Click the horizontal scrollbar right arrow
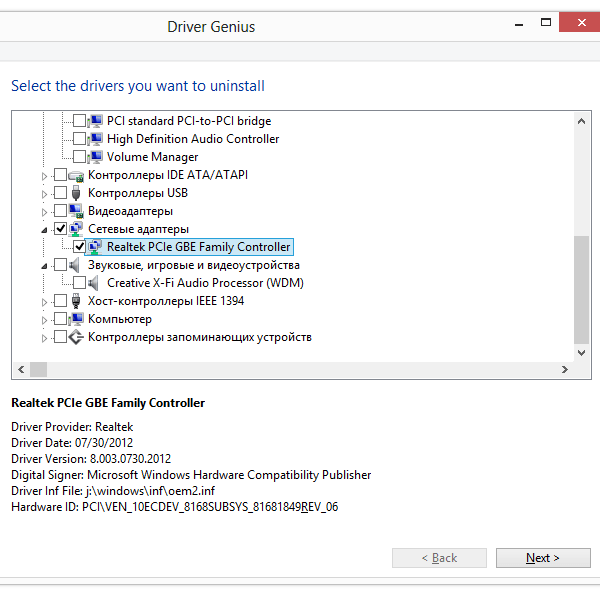This screenshot has height=595, width=600. tap(564, 370)
